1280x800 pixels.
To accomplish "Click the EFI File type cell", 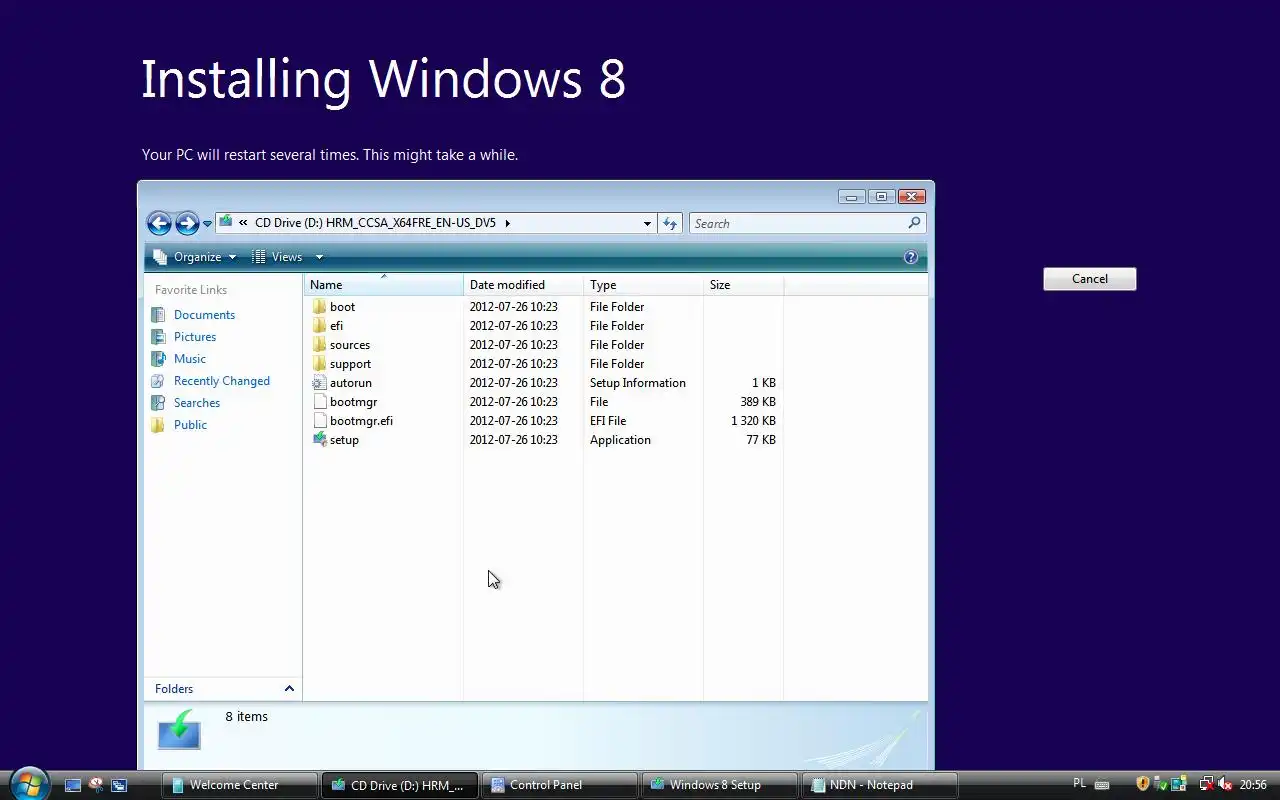I will [x=608, y=421].
